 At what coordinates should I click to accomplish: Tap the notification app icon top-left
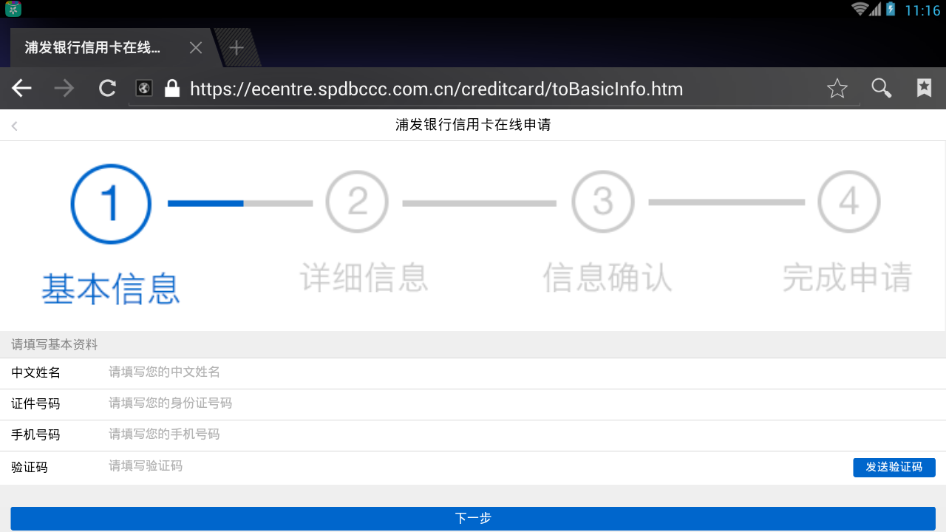click(13, 9)
